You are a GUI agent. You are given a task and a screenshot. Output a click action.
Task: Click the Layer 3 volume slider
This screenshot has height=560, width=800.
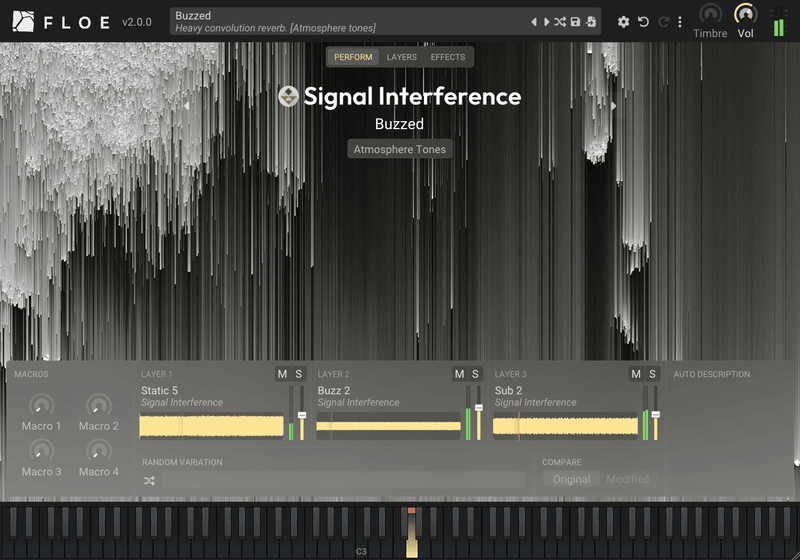click(656, 413)
